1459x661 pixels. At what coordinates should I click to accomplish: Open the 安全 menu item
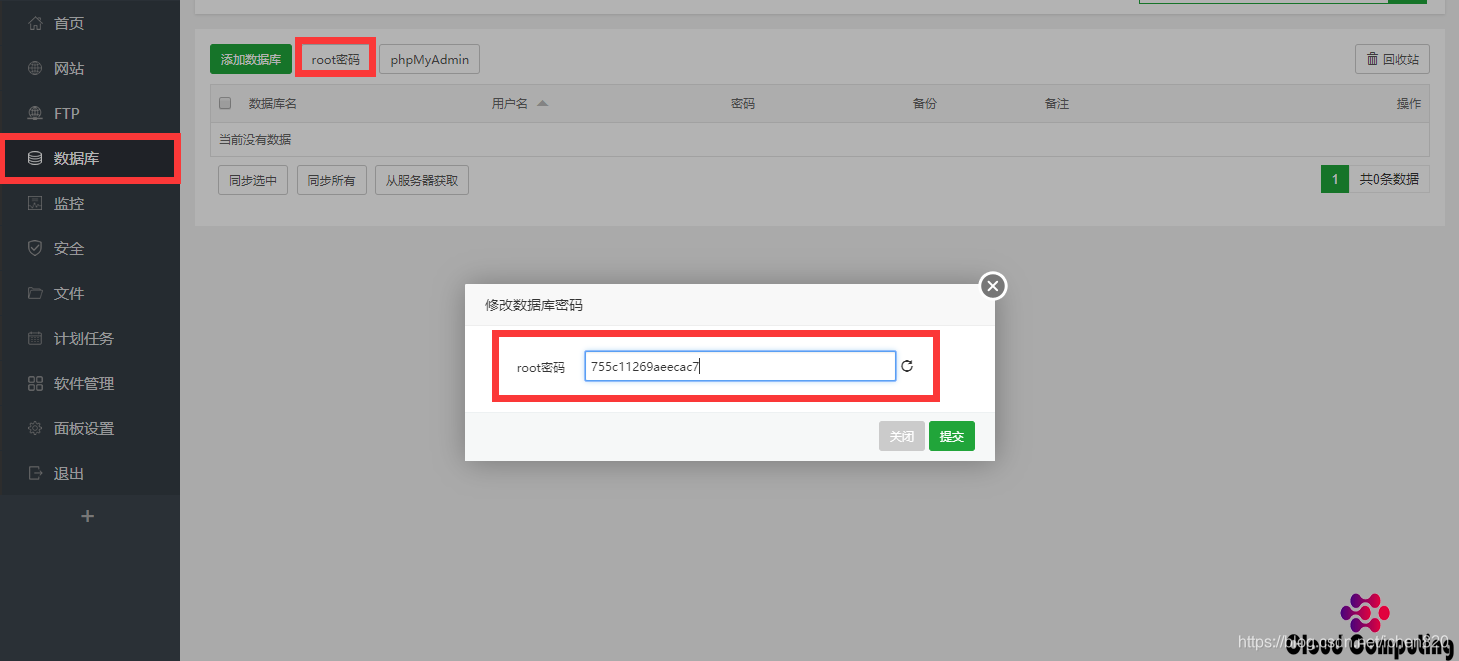point(90,248)
